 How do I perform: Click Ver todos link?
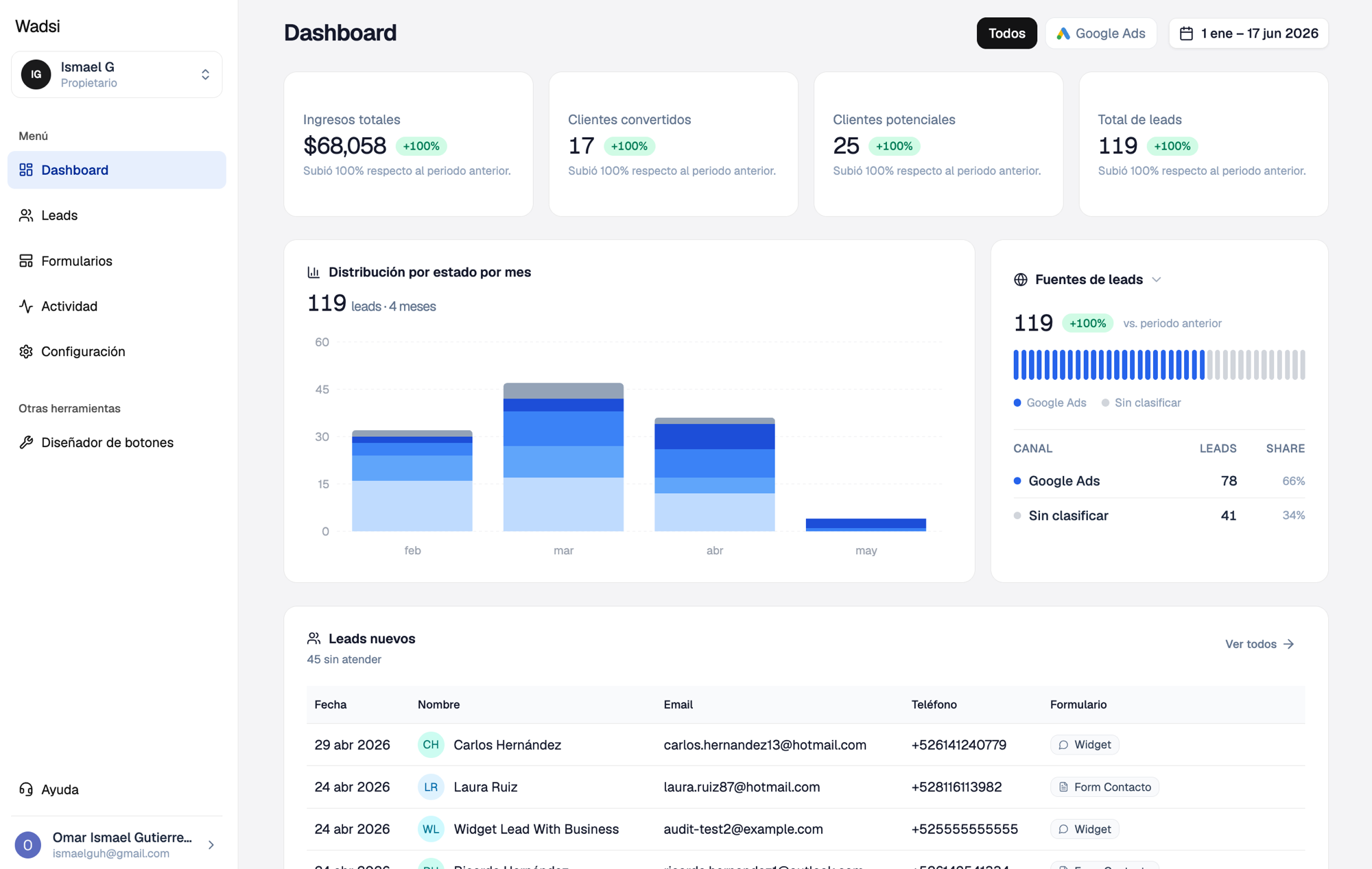(x=1259, y=644)
